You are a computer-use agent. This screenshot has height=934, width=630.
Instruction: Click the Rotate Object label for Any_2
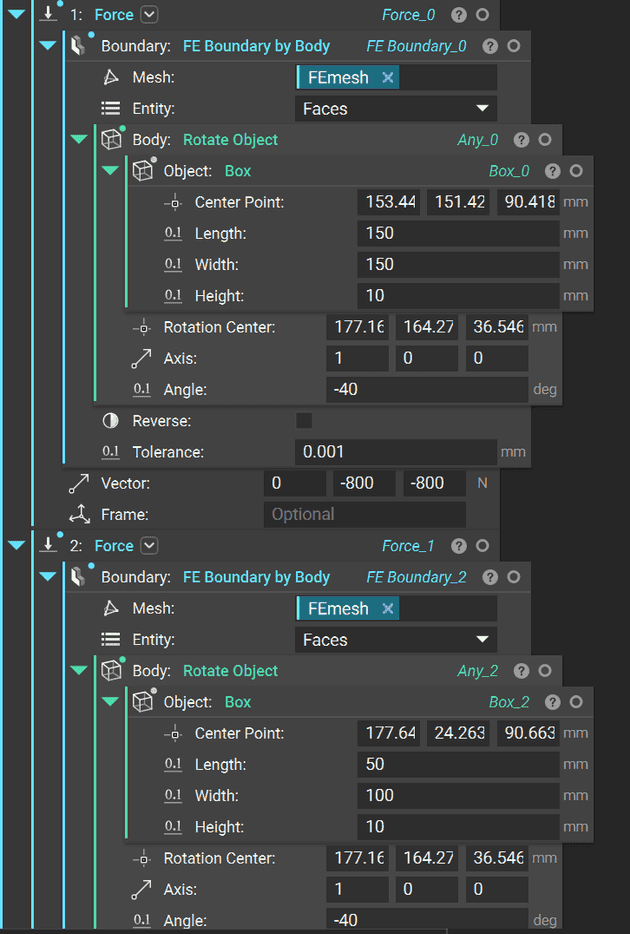pyautogui.click(x=230, y=671)
